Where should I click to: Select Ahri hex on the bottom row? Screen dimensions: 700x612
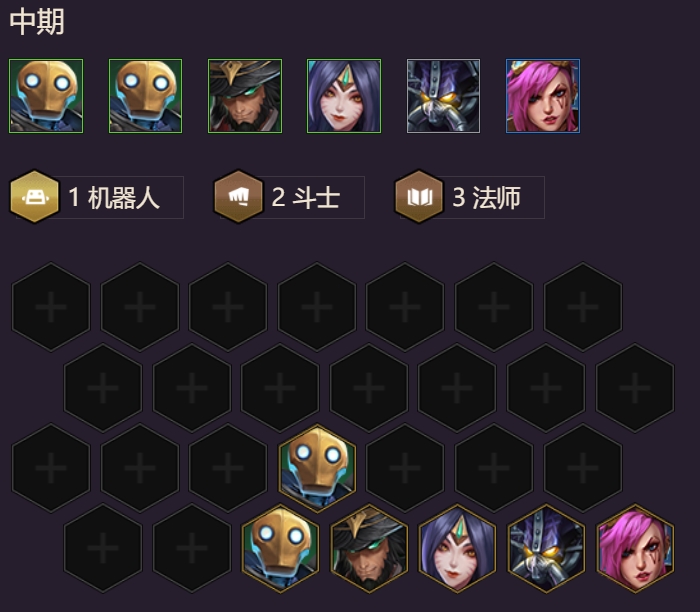[x=457, y=548]
